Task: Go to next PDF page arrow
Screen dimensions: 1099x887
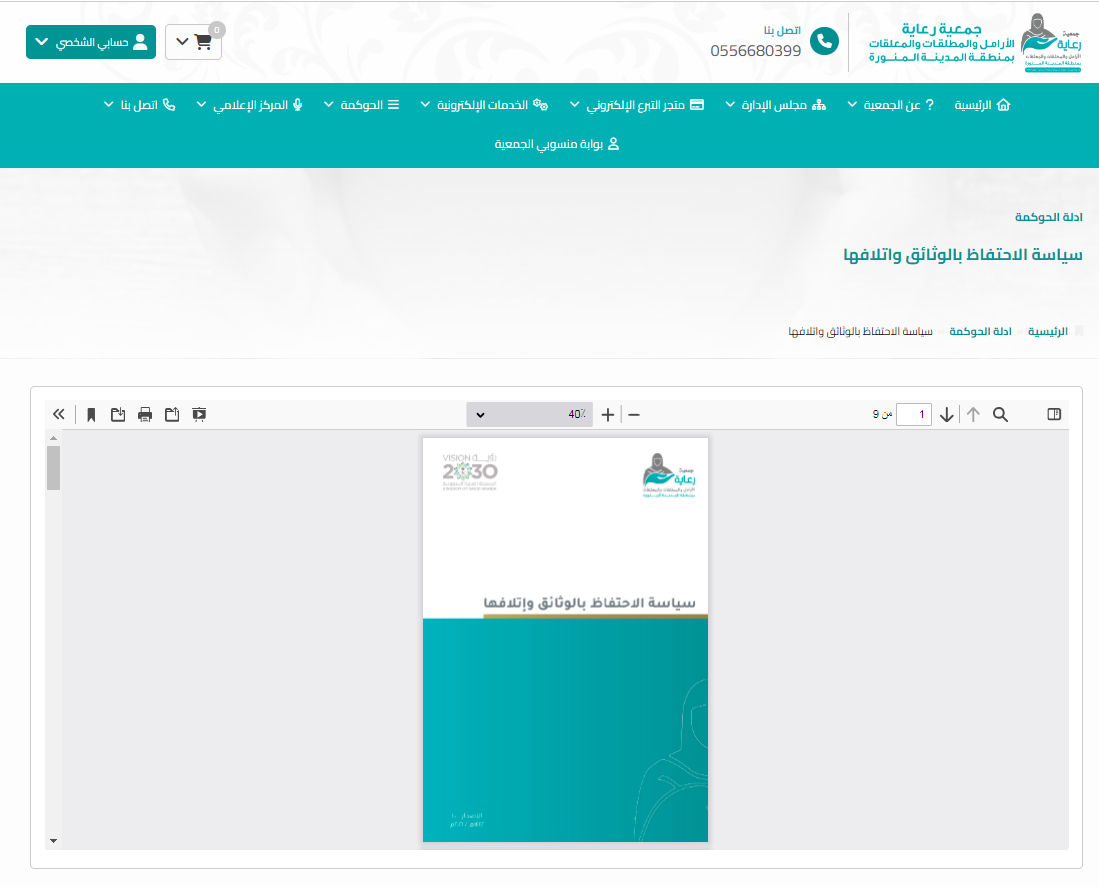Action: (x=947, y=414)
